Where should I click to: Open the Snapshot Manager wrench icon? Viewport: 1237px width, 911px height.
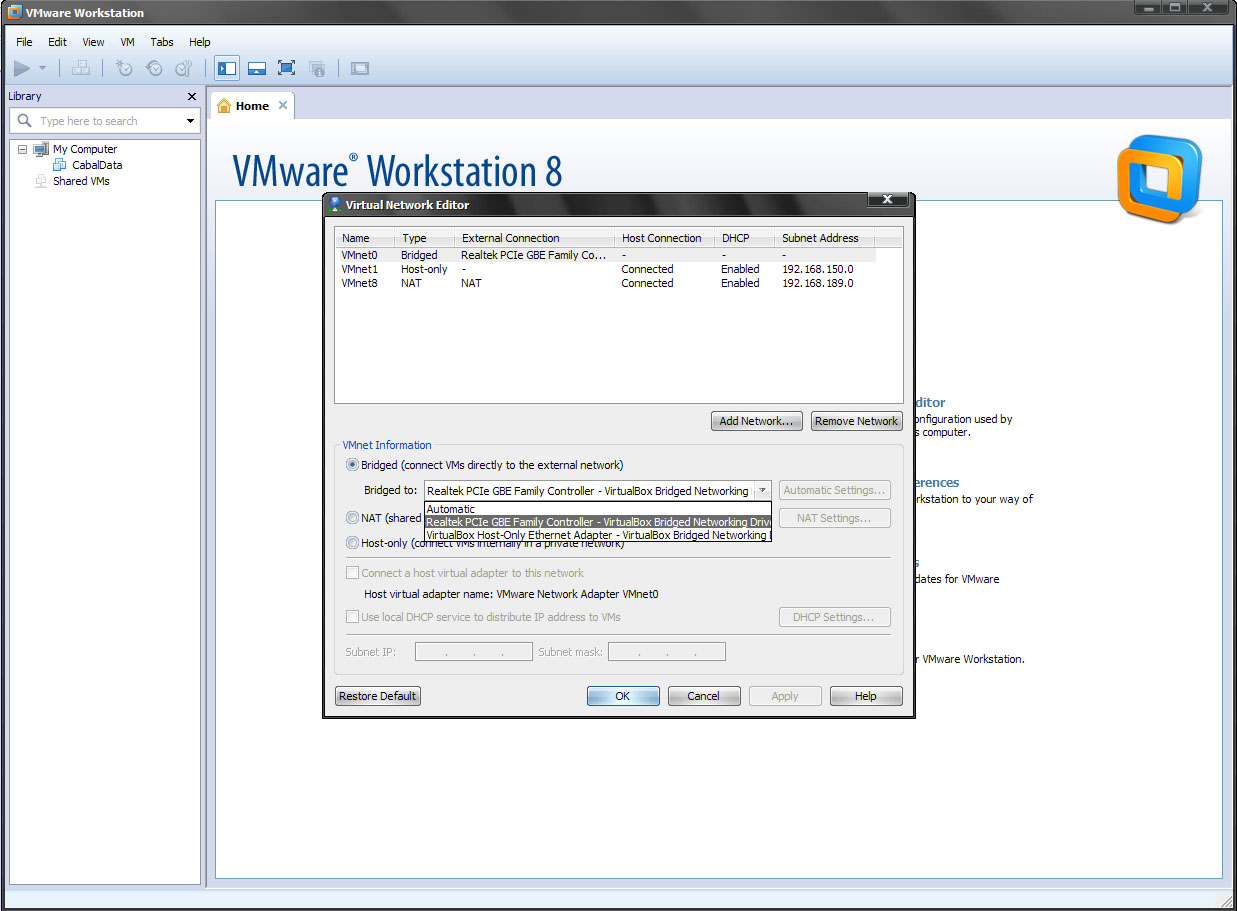click(183, 68)
